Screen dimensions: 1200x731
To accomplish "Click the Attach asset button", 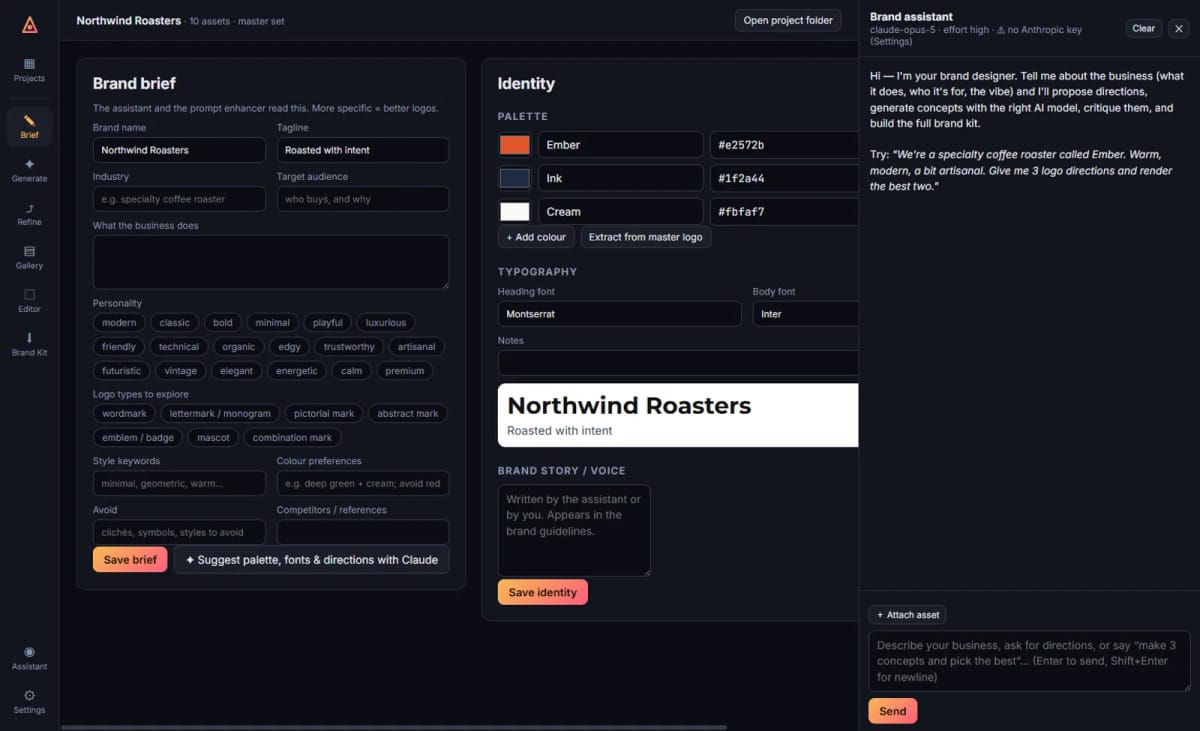I will point(907,615).
